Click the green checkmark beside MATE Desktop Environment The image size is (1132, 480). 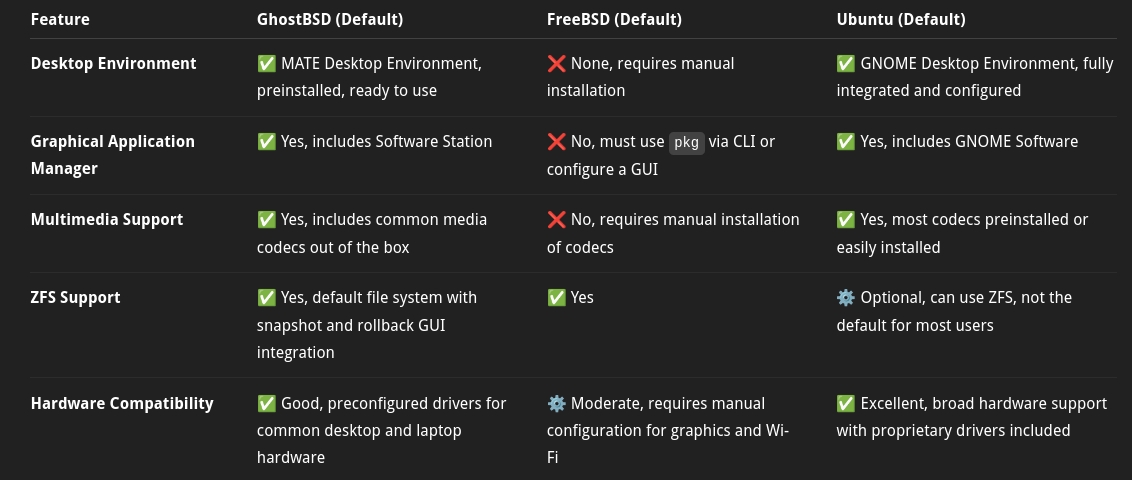point(266,64)
